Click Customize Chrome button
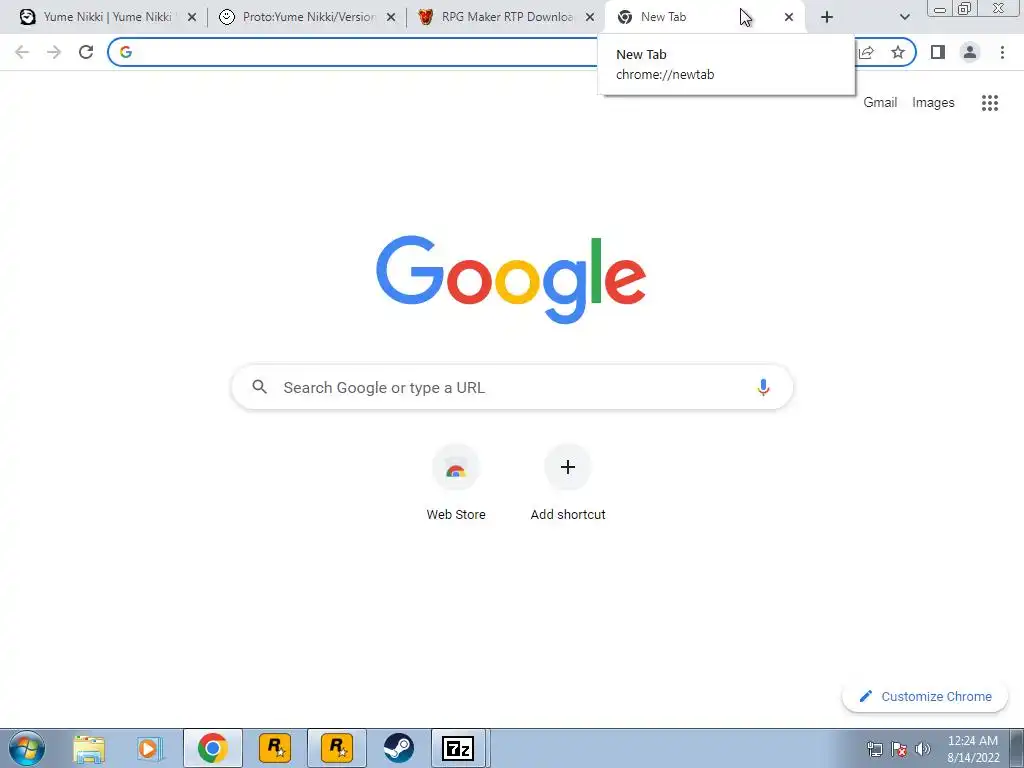The image size is (1024, 768). 925,696
